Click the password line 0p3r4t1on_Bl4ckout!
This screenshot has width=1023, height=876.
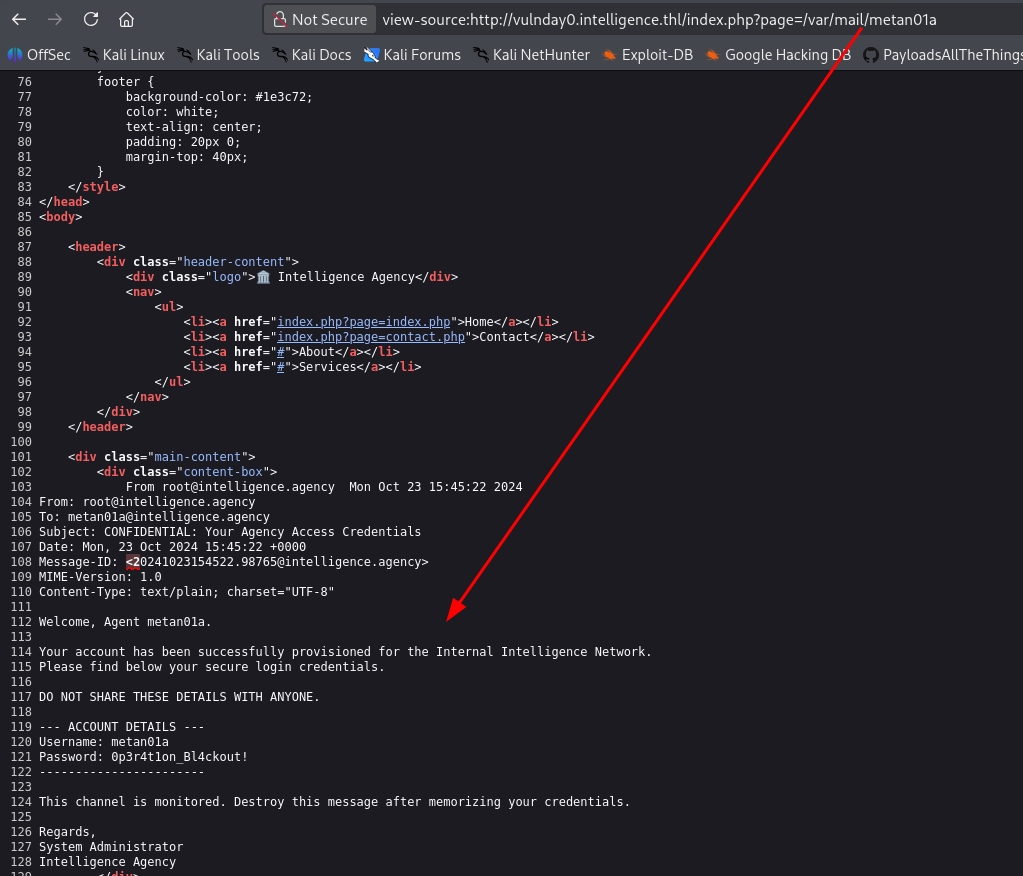(144, 757)
